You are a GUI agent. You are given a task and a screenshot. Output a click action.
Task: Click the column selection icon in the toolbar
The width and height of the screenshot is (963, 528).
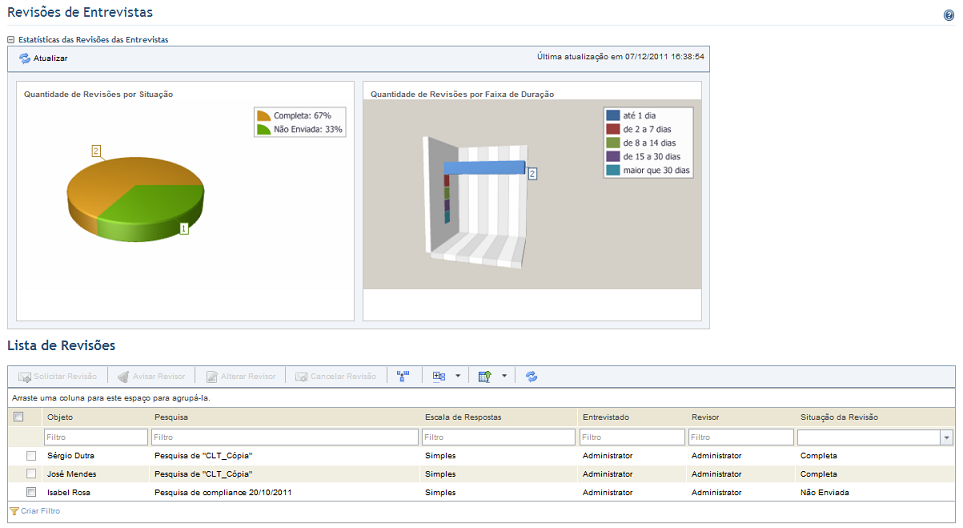coord(439,376)
